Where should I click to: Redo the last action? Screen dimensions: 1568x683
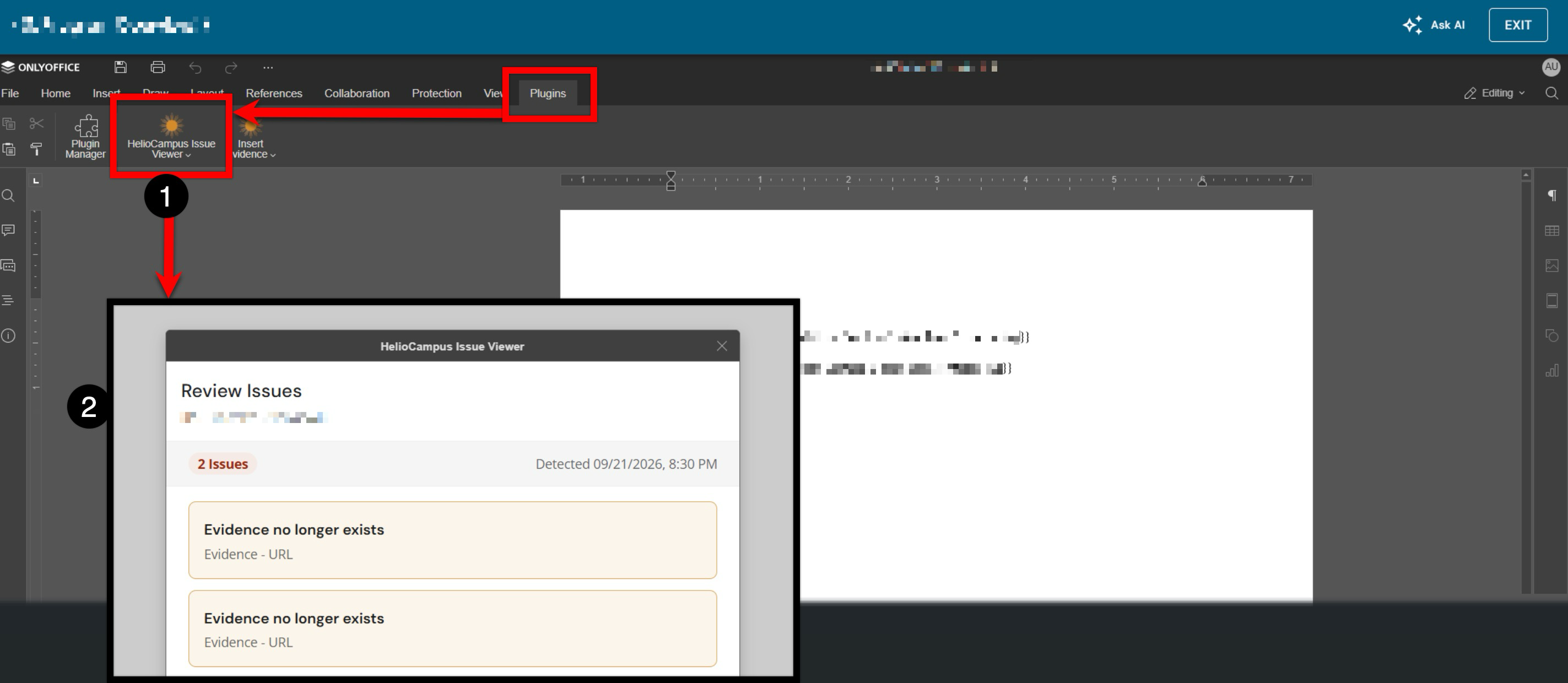coord(231,67)
